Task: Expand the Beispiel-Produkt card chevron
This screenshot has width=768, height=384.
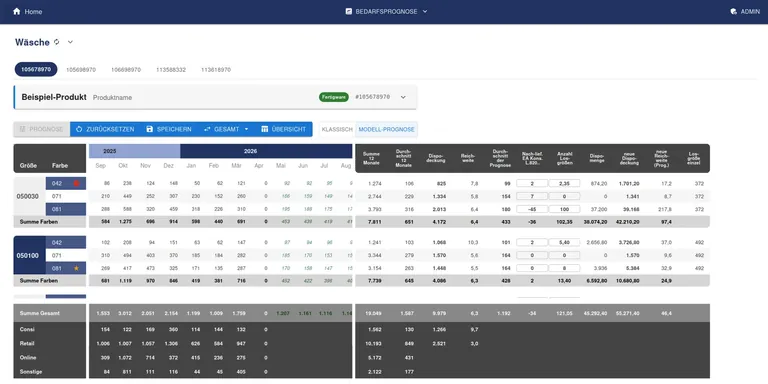Action: point(403,97)
